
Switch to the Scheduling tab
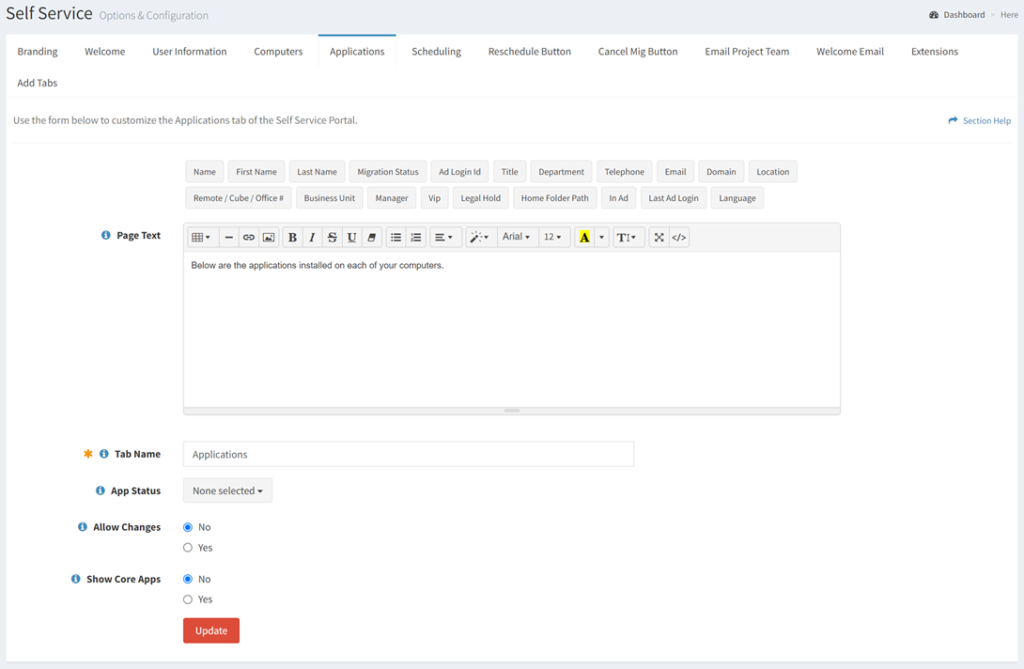[436, 50]
